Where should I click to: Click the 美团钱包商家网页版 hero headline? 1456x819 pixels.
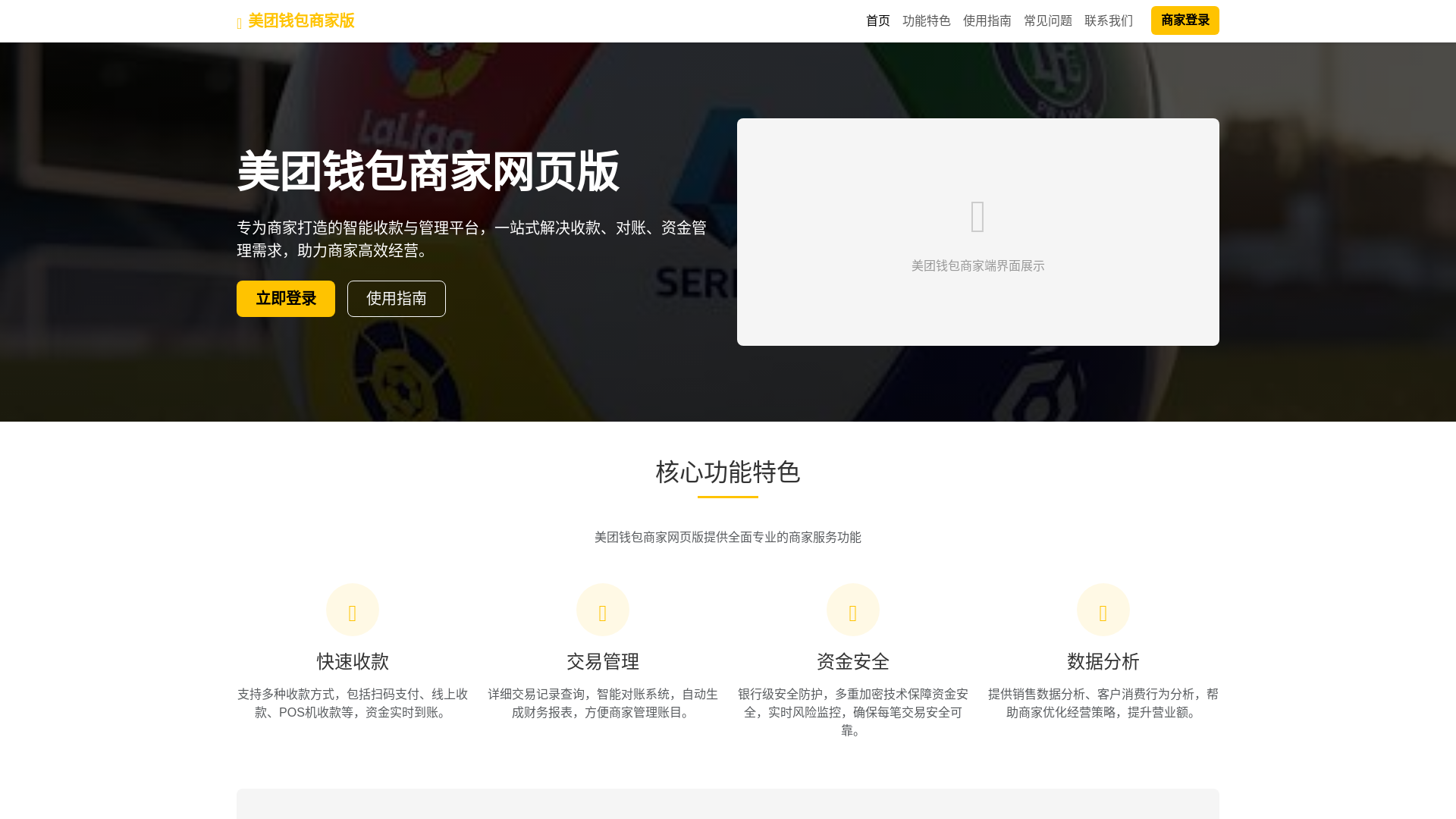point(428,171)
